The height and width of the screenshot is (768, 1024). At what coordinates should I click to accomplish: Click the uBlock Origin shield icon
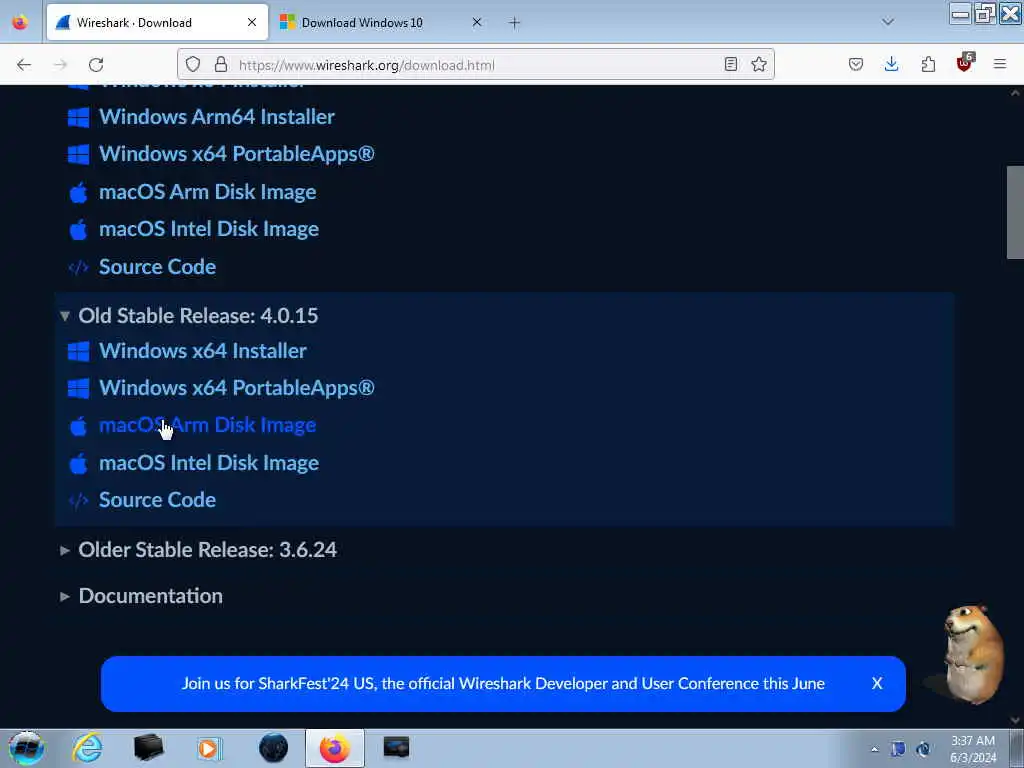tap(965, 63)
